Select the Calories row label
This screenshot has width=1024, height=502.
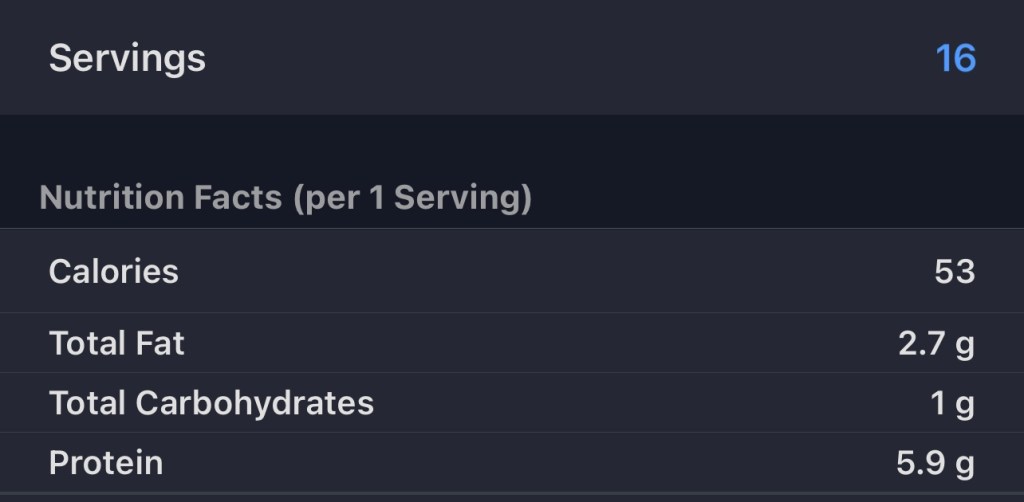pos(113,271)
